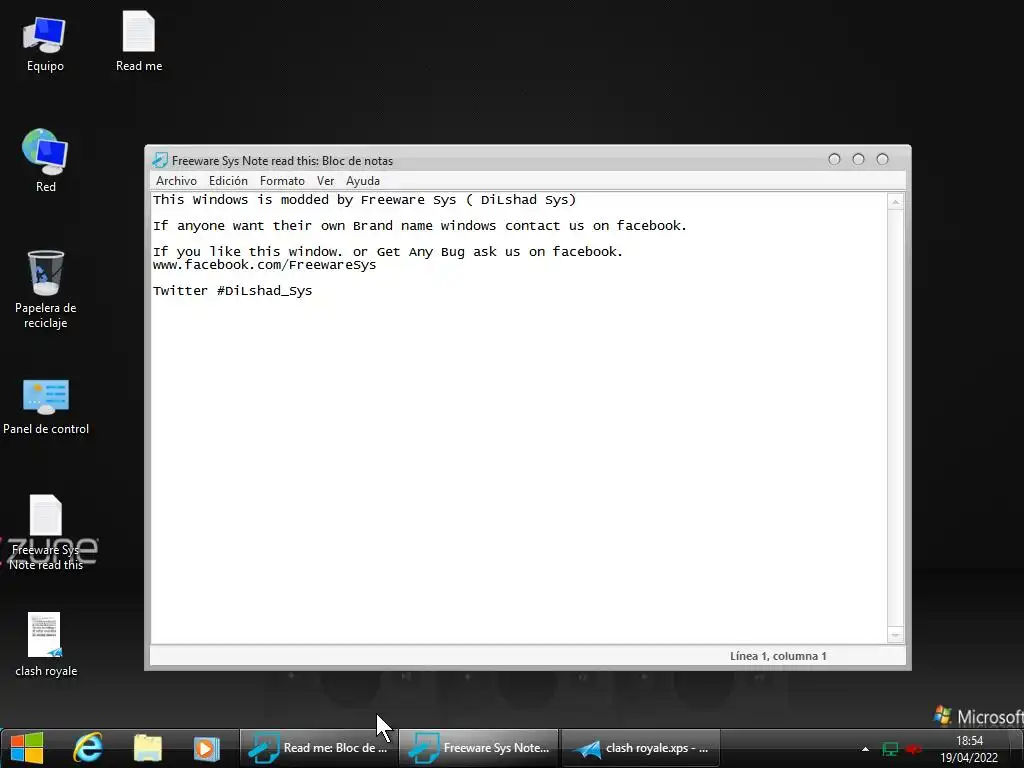
Task: Select Freeware Sys Note read this file icon
Action: 46,532
